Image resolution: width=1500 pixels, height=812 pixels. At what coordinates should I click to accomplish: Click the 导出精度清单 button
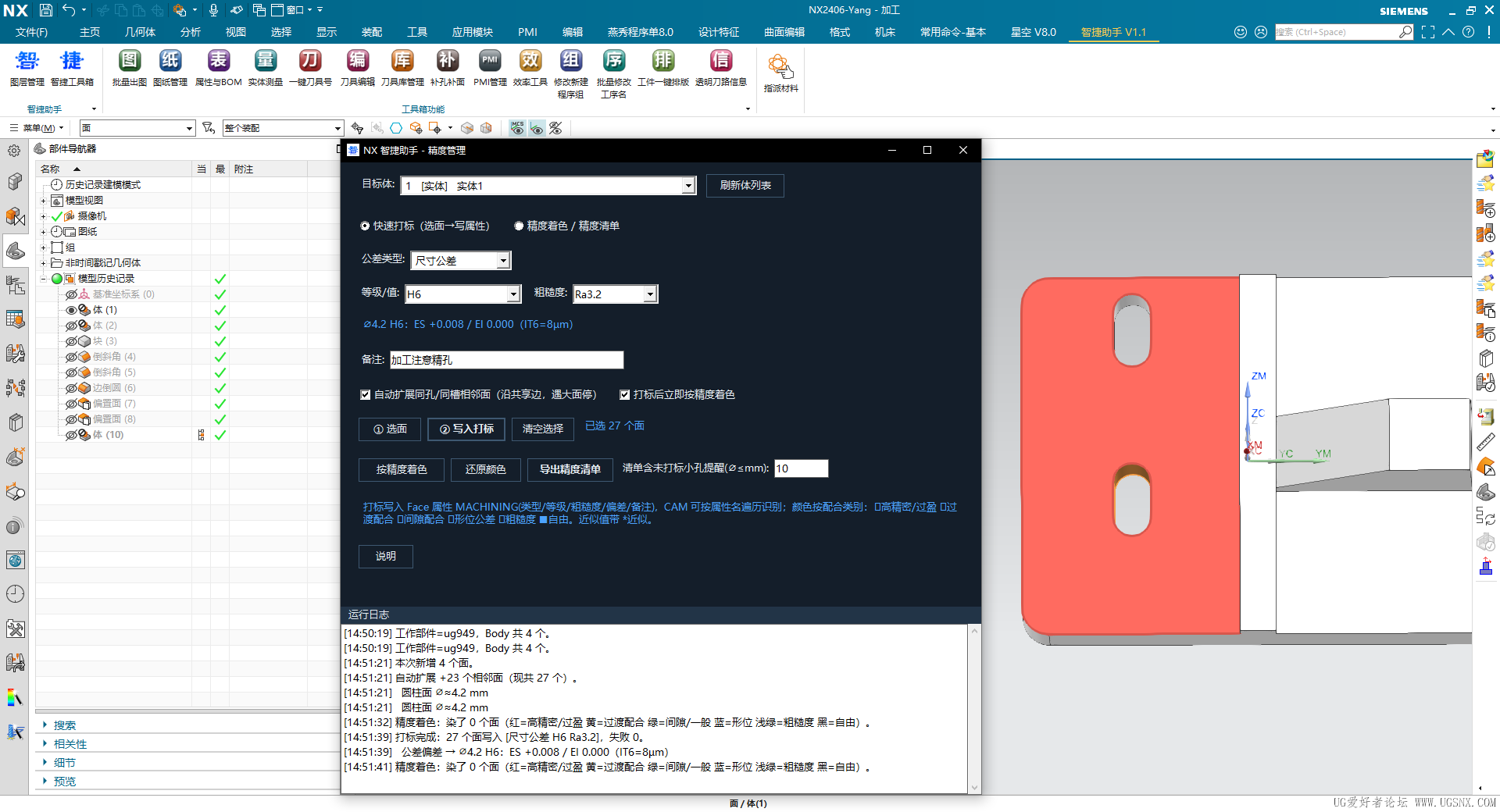[x=570, y=469]
